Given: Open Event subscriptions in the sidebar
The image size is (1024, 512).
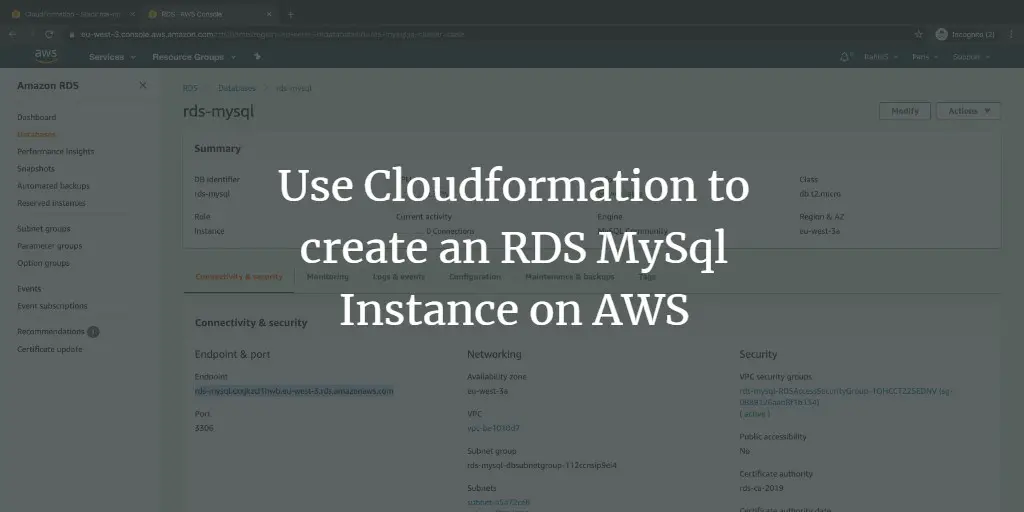Looking at the screenshot, I should pos(52,306).
